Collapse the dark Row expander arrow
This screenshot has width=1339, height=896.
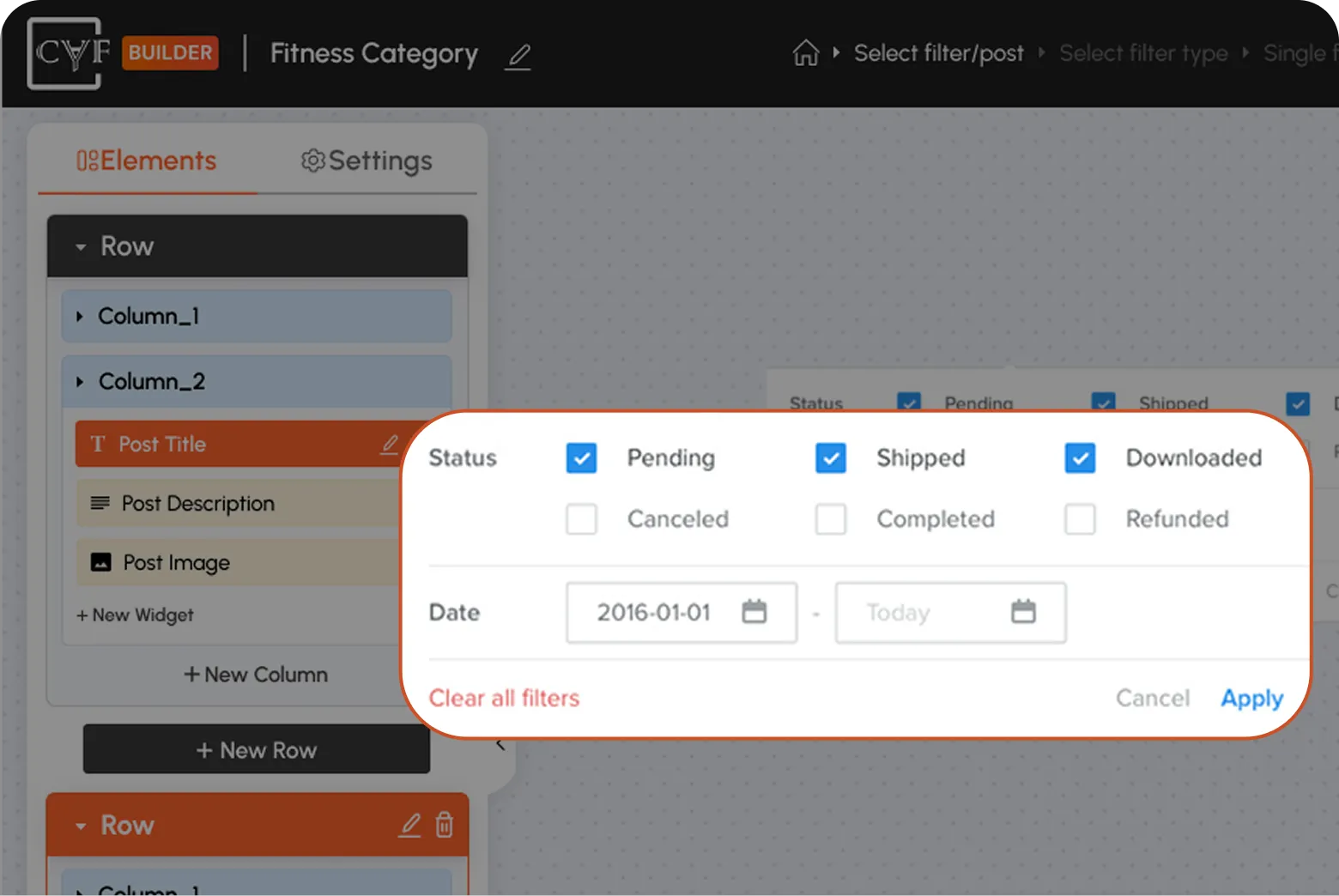[x=81, y=247]
